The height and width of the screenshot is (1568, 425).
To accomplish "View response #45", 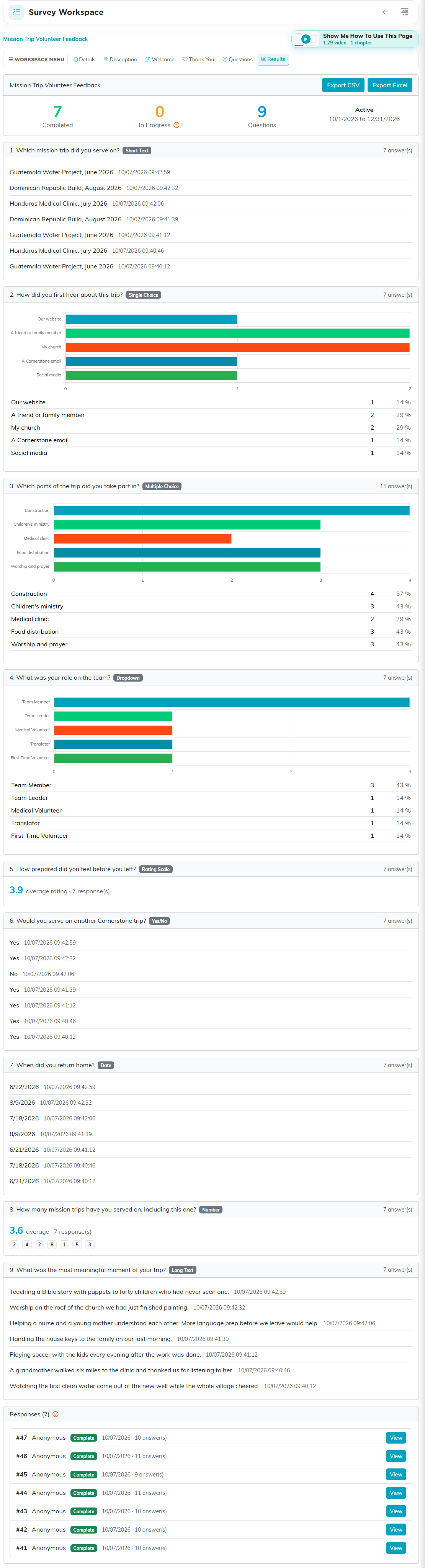I will point(396,1474).
